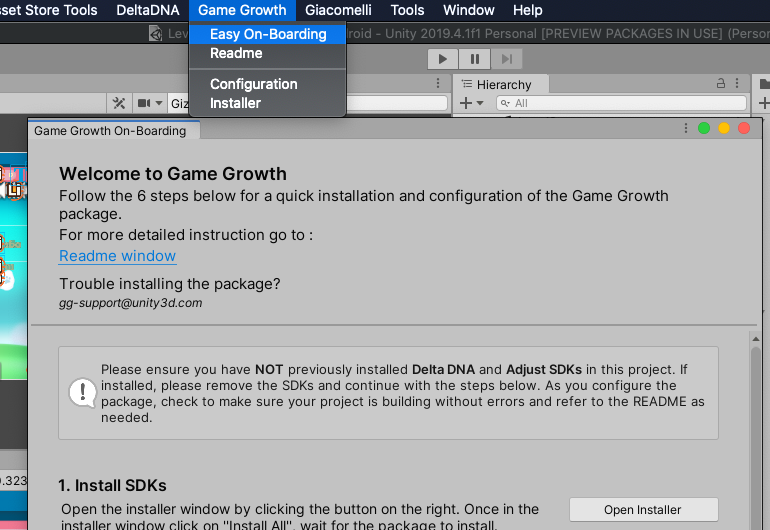The width and height of the screenshot is (770, 530).
Task: Click the Unity logo in title bar
Action: click(156, 33)
